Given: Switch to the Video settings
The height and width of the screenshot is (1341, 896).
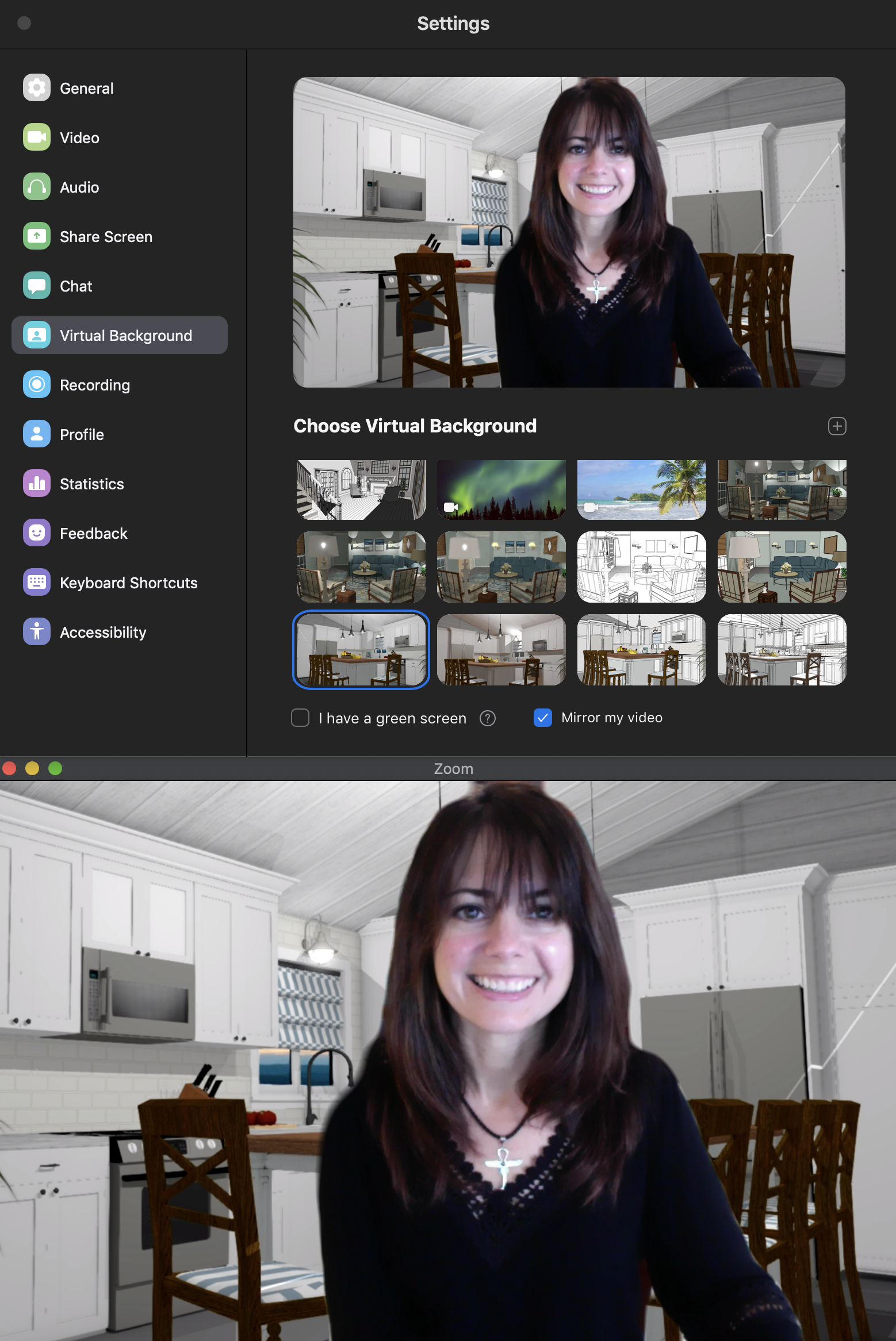Looking at the screenshot, I should (79, 138).
